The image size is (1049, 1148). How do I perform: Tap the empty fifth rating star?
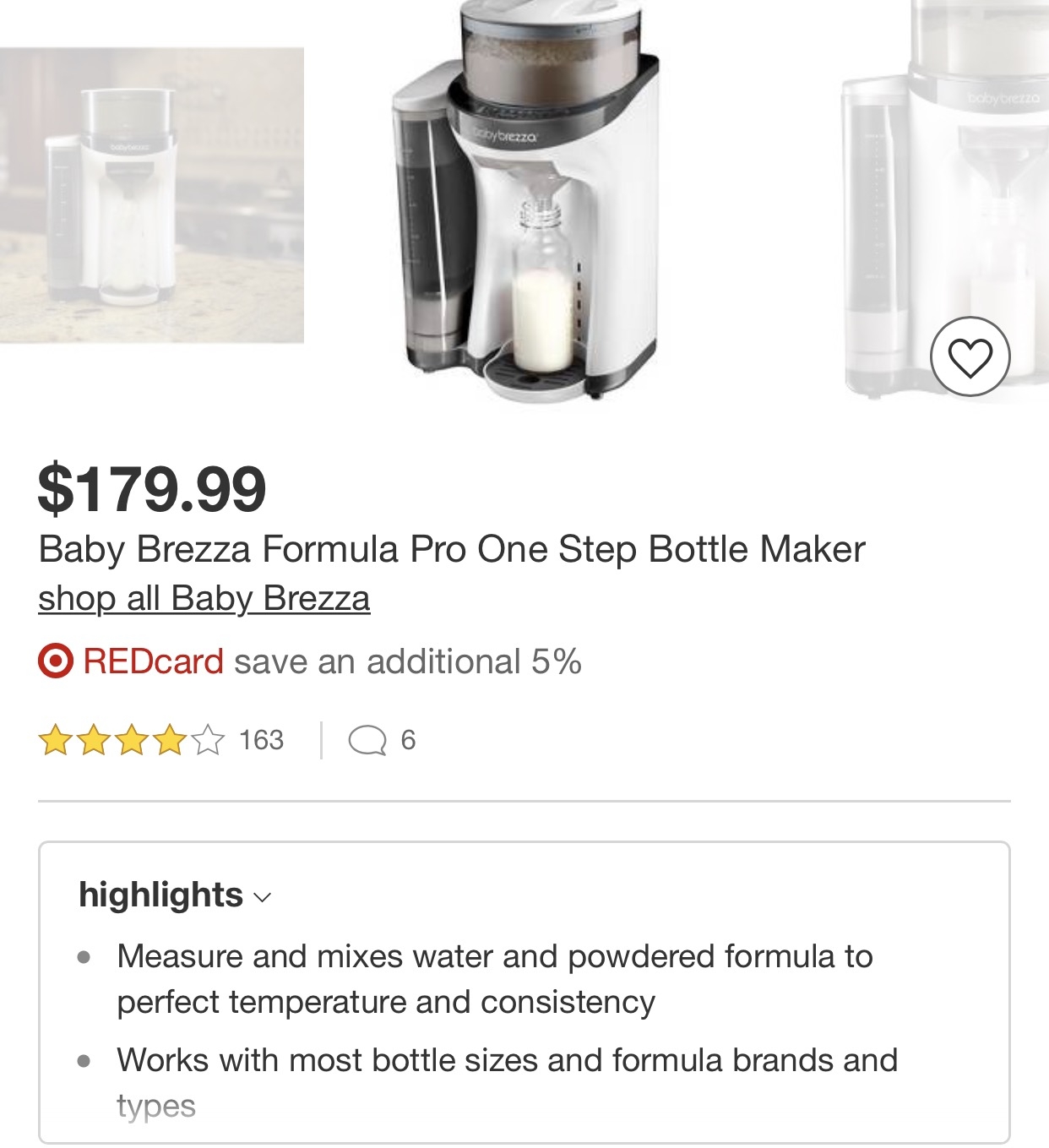click(x=208, y=740)
